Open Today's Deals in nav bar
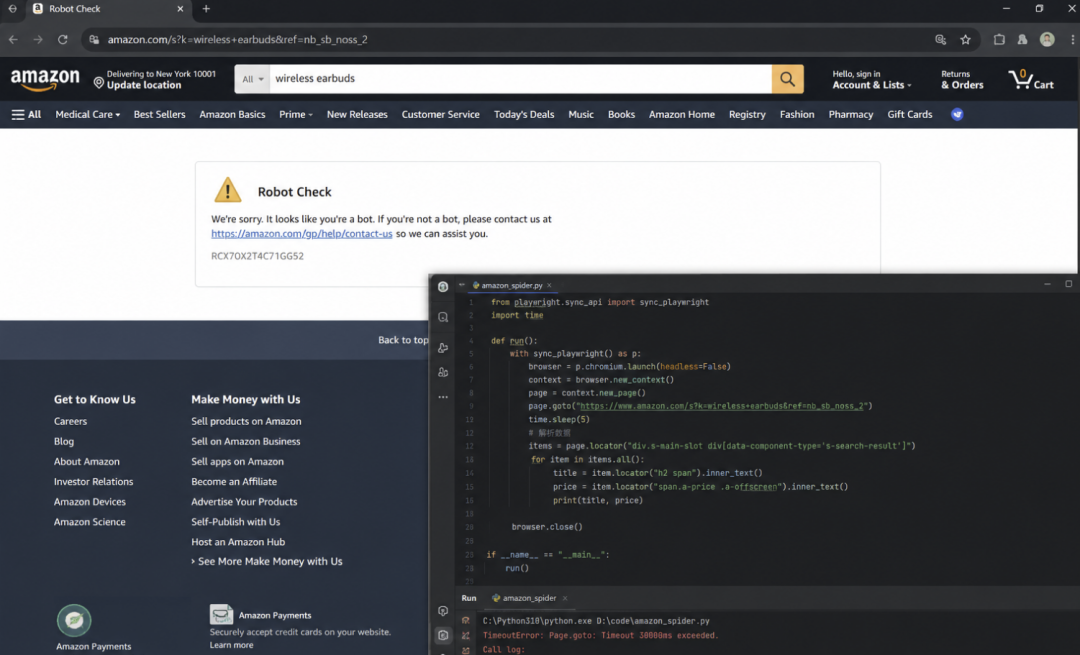Image resolution: width=1080 pixels, height=655 pixels. coord(523,114)
